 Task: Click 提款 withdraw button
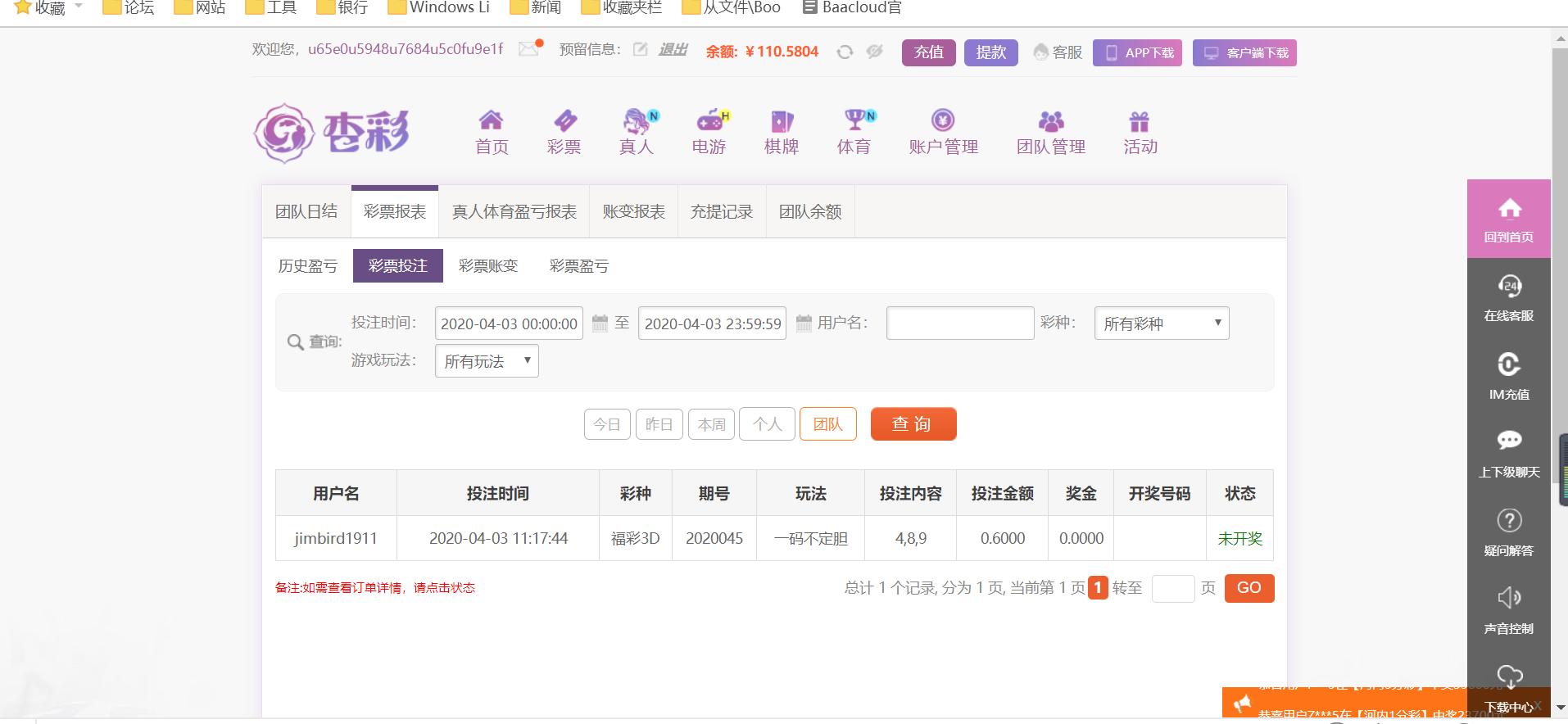click(x=991, y=52)
